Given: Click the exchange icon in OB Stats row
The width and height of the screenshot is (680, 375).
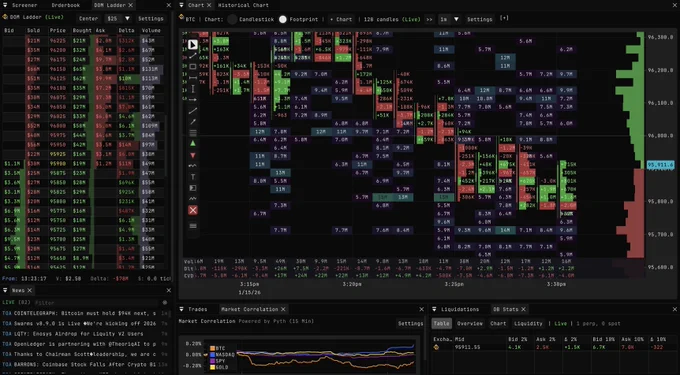Looking at the screenshot, I should pyautogui.click(x=436, y=347).
